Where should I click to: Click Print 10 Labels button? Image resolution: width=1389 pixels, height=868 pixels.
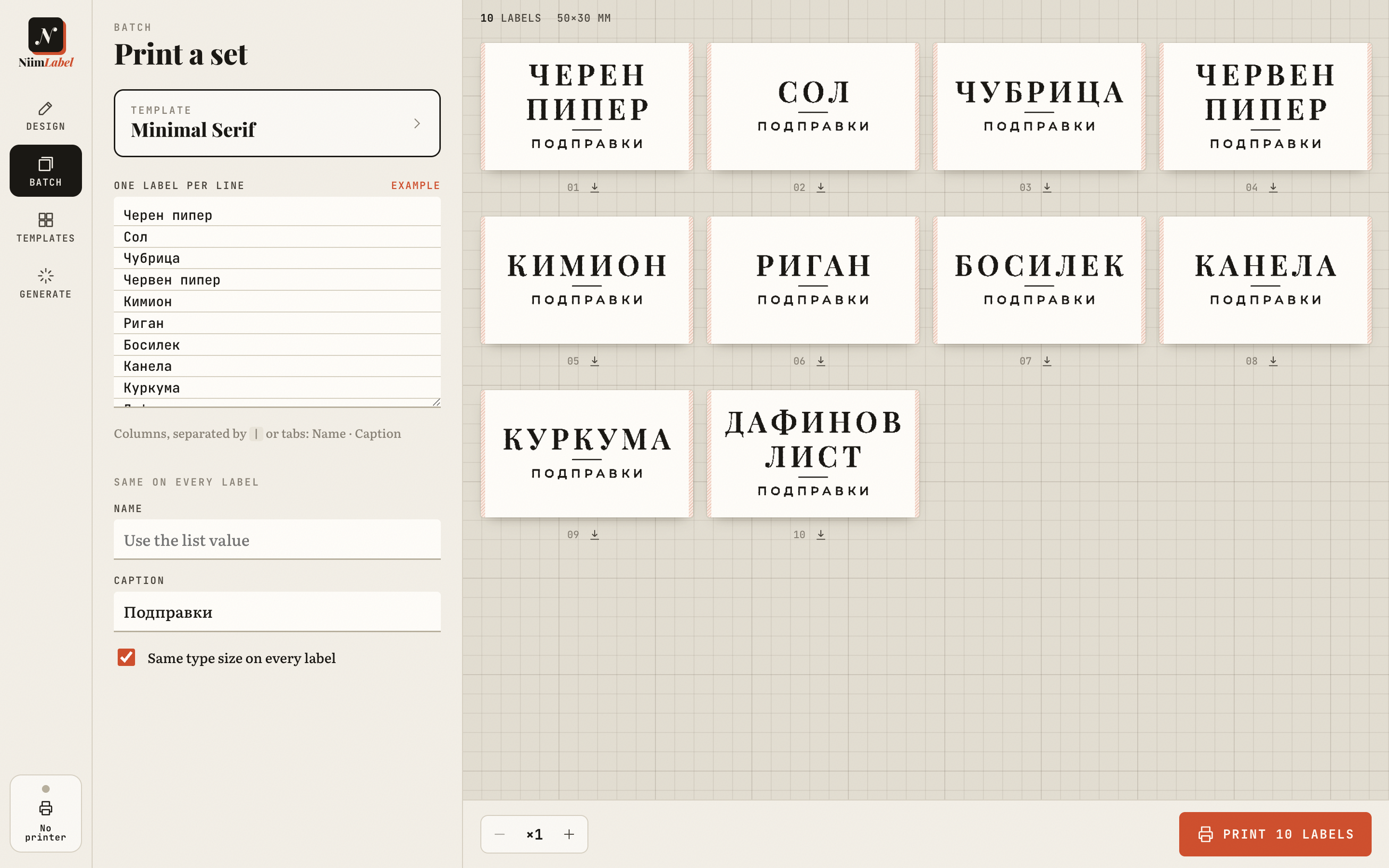[x=1275, y=834]
